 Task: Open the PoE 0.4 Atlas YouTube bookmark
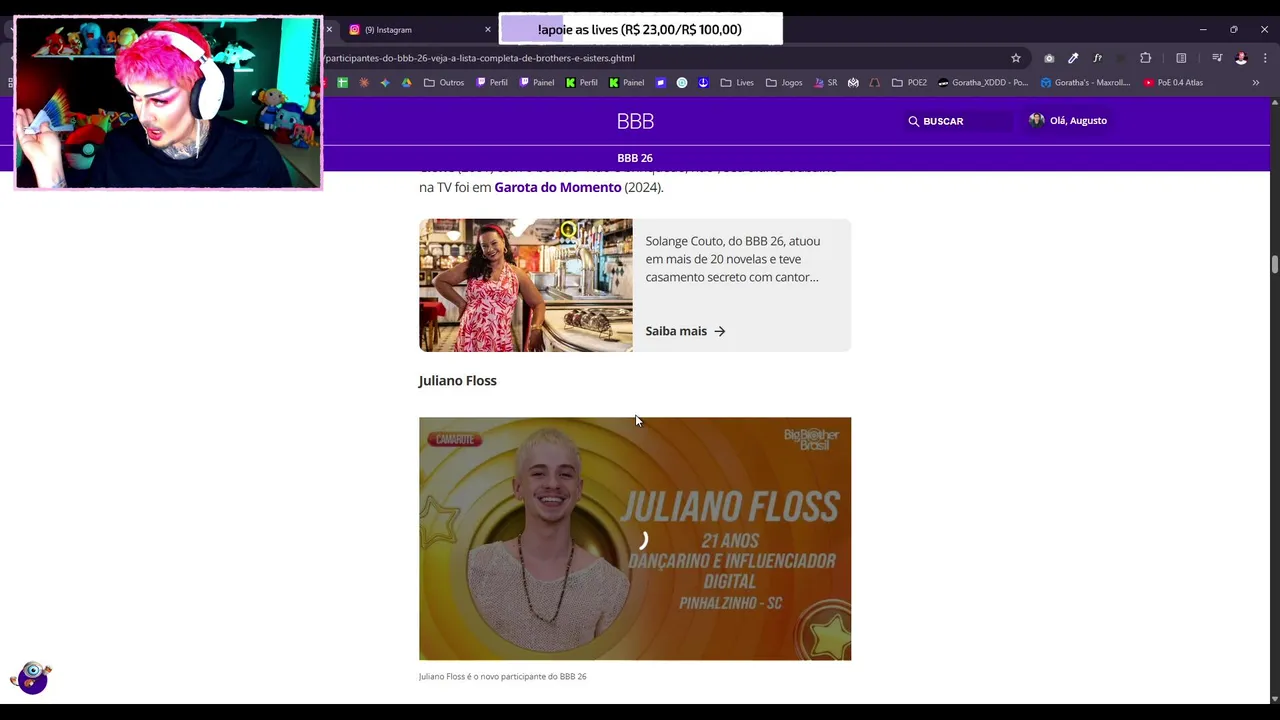[1174, 83]
